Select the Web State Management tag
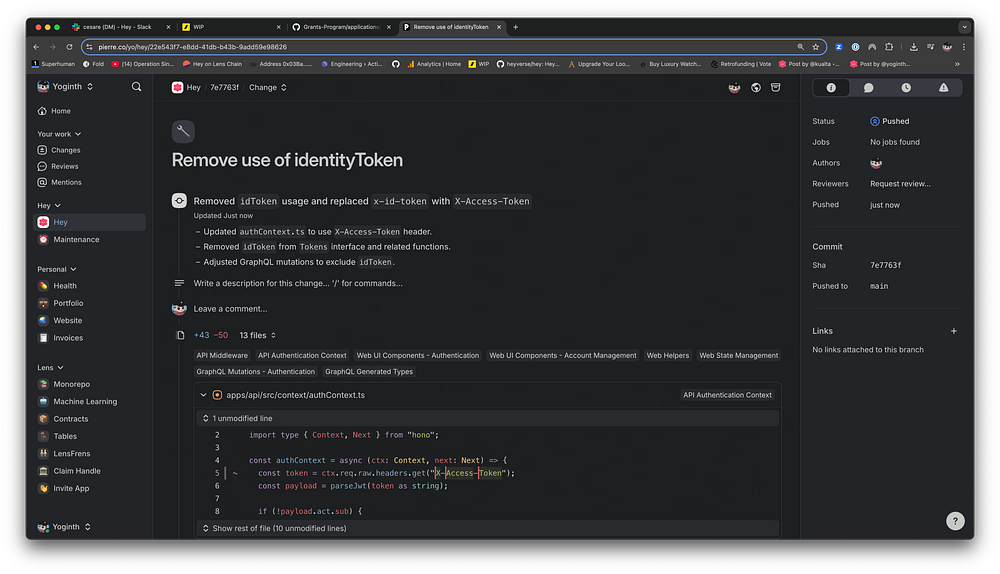This screenshot has height=574, width=1000. pyautogui.click(x=738, y=355)
